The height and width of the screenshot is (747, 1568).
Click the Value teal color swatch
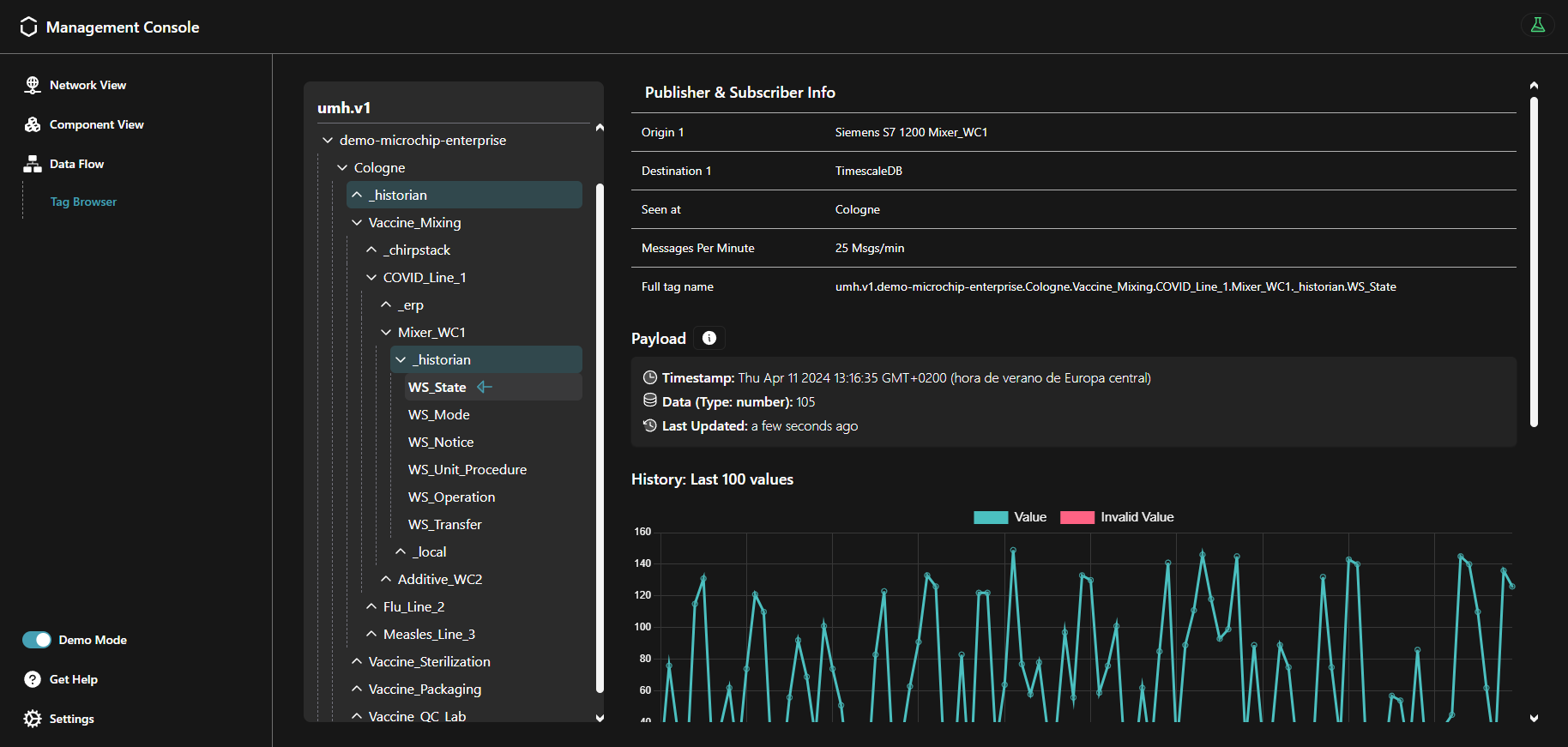991,517
